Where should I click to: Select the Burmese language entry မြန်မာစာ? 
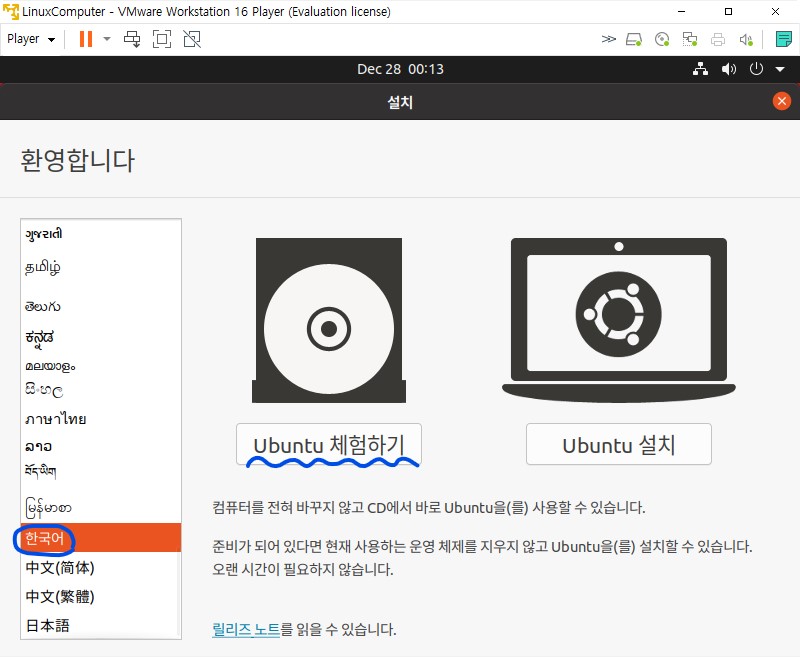[x=101, y=508]
